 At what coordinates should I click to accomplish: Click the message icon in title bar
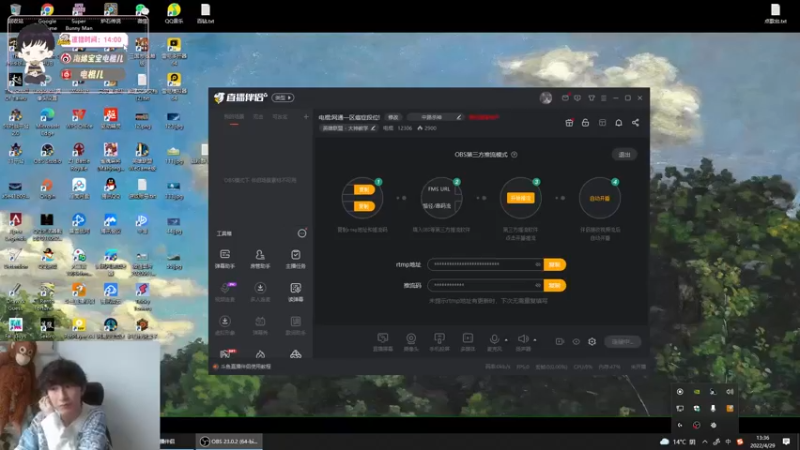(578, 98)
